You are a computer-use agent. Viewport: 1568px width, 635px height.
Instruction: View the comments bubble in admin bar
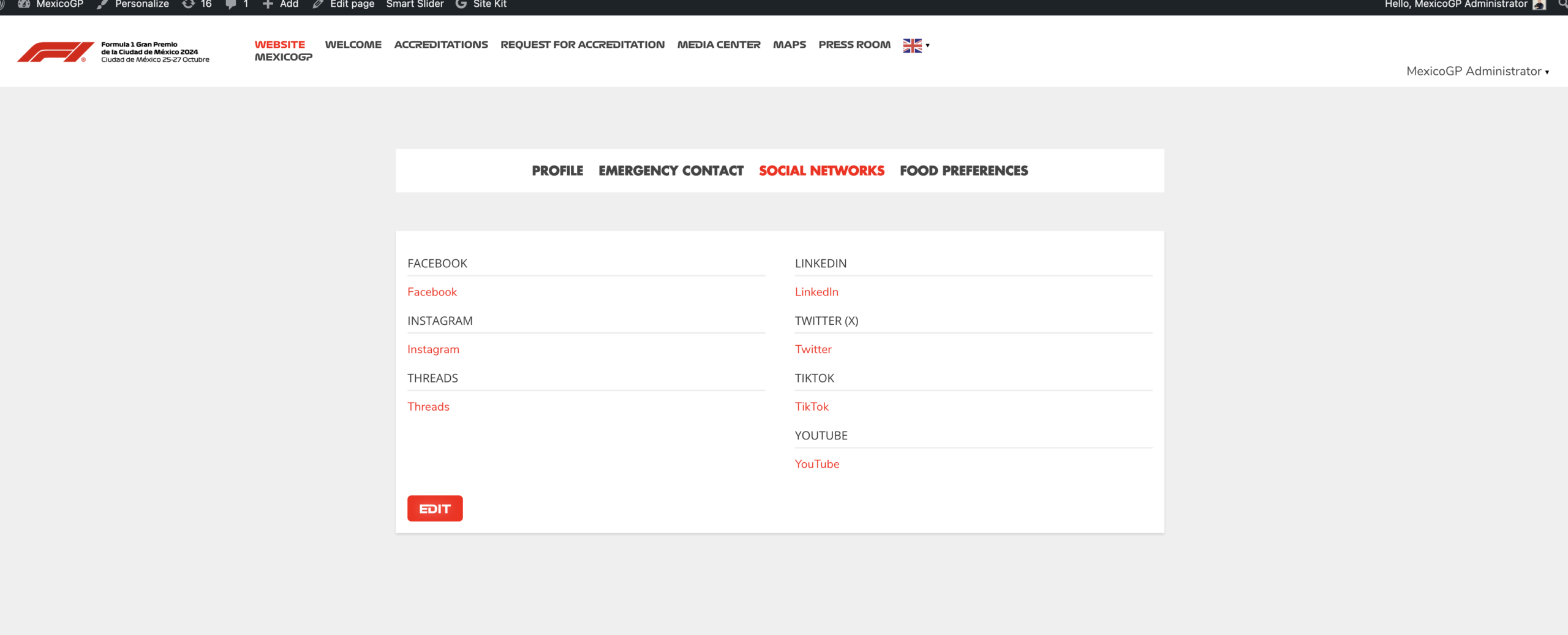[236, 4]
